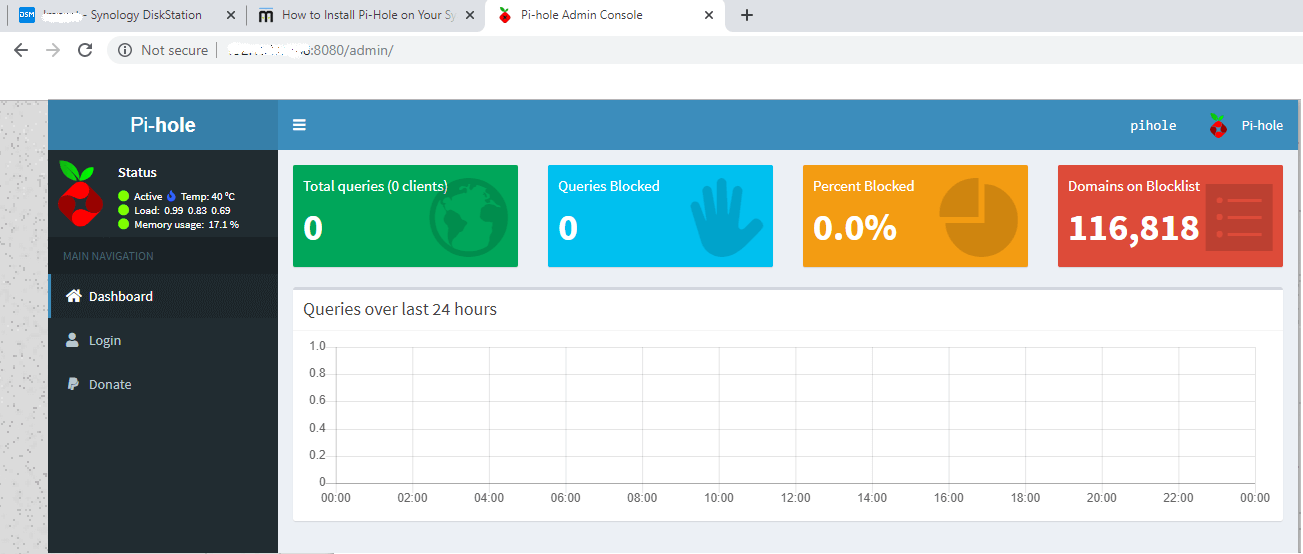1303x554 pixels.
Task: Close the How to Install Pi-Hole tab
Action: tap(470, 15)
